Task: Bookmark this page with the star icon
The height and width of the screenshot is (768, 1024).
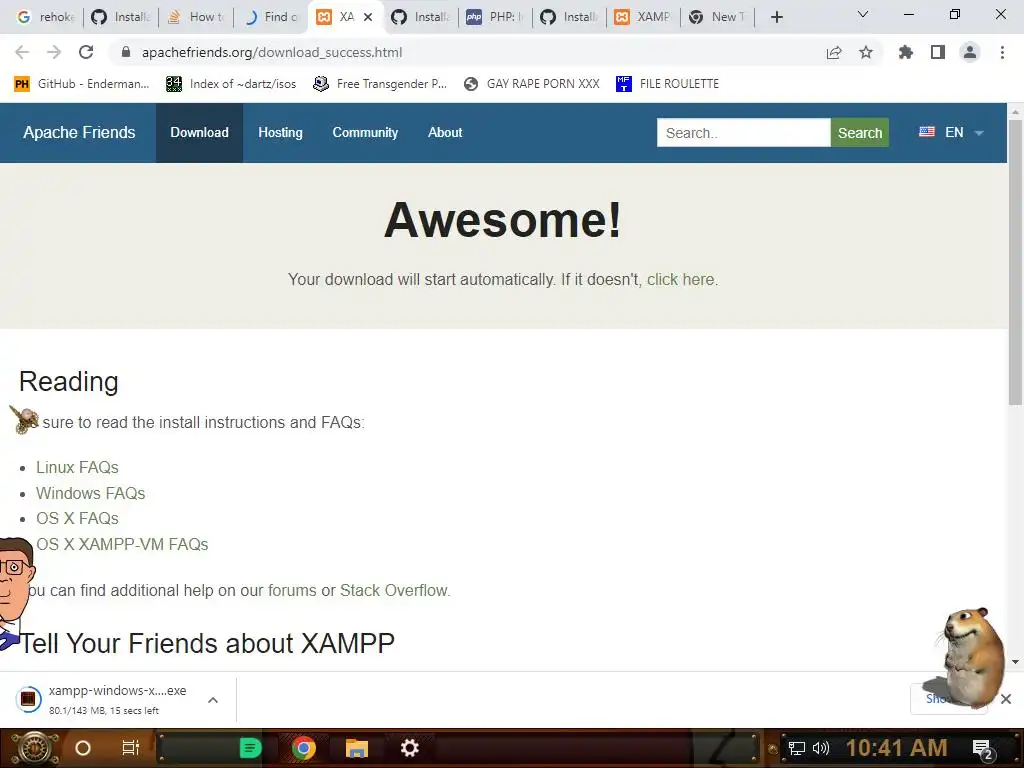Action: [866, 52]
